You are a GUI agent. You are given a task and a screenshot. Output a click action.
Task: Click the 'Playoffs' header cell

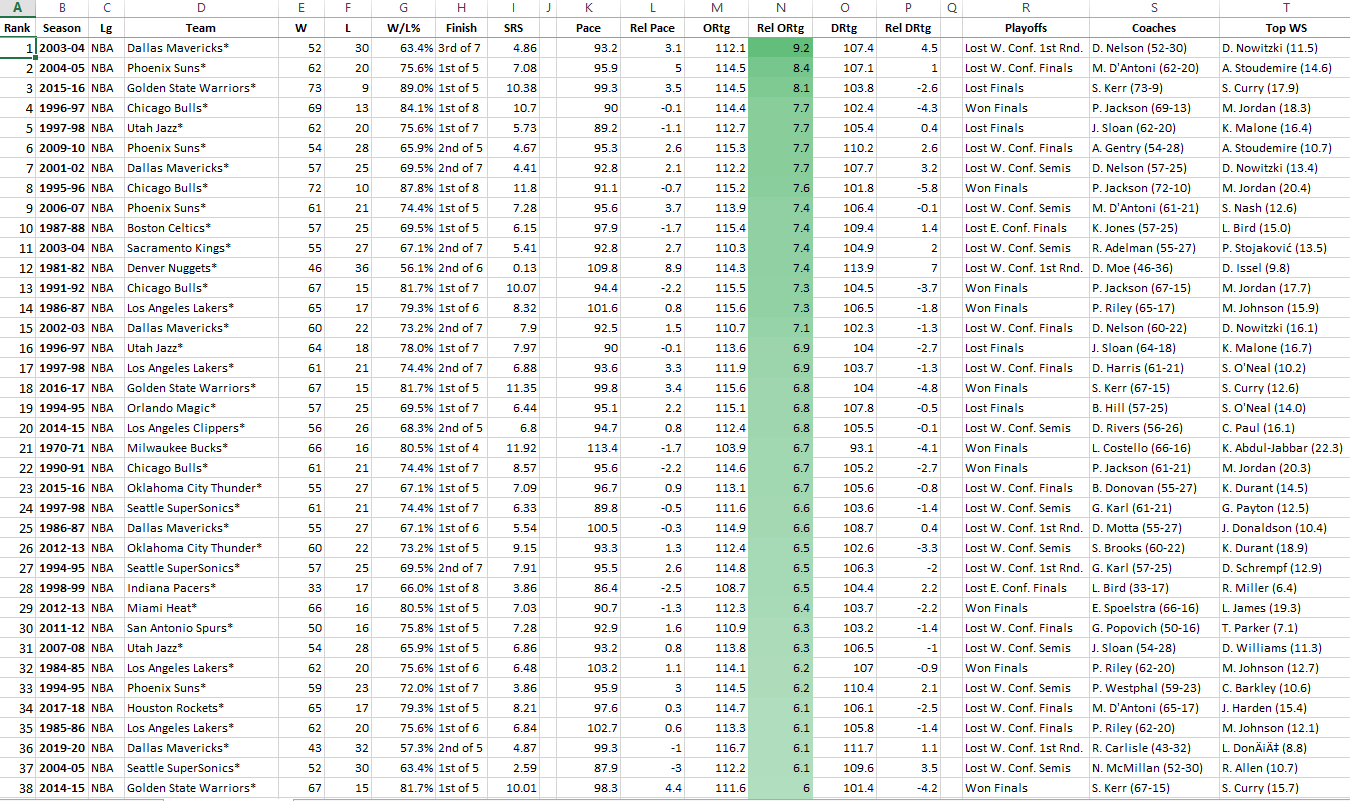tap(1025, 28)
